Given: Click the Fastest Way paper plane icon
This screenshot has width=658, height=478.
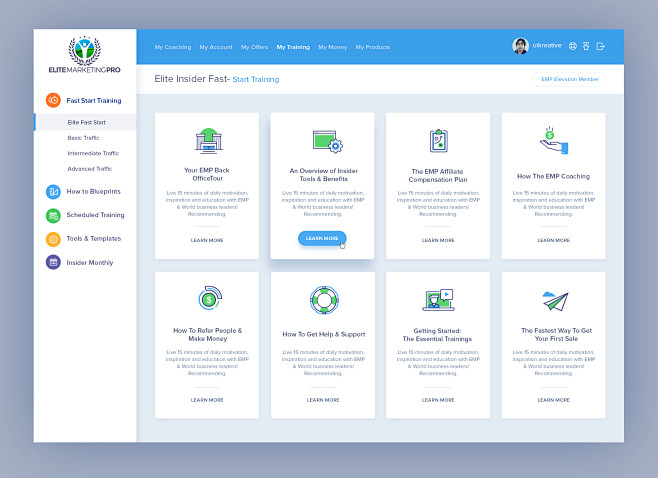Looking at the screenshot, I should click(x=555, y=301).
